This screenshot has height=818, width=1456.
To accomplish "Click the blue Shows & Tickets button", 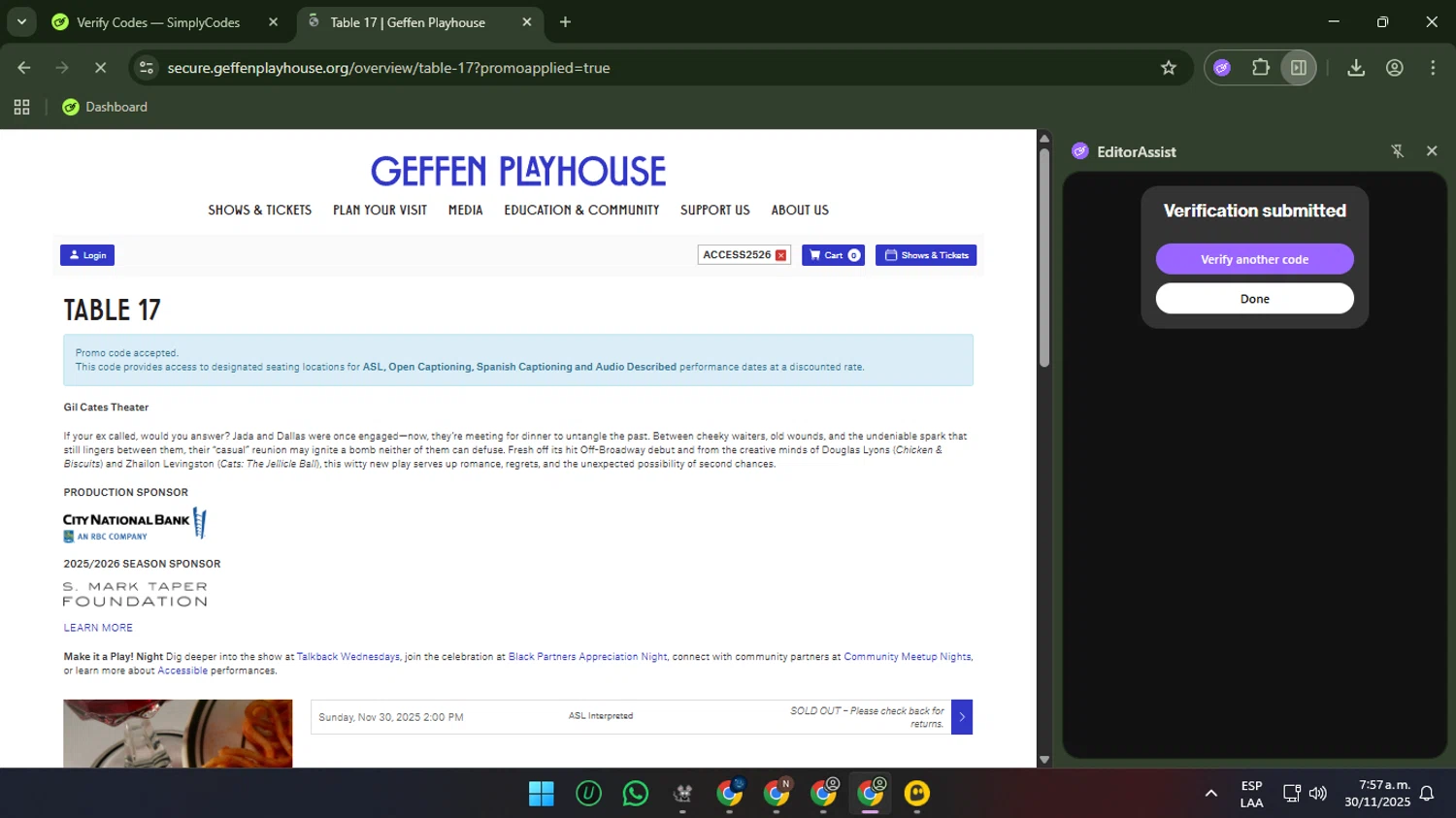I will coord(926,255).
